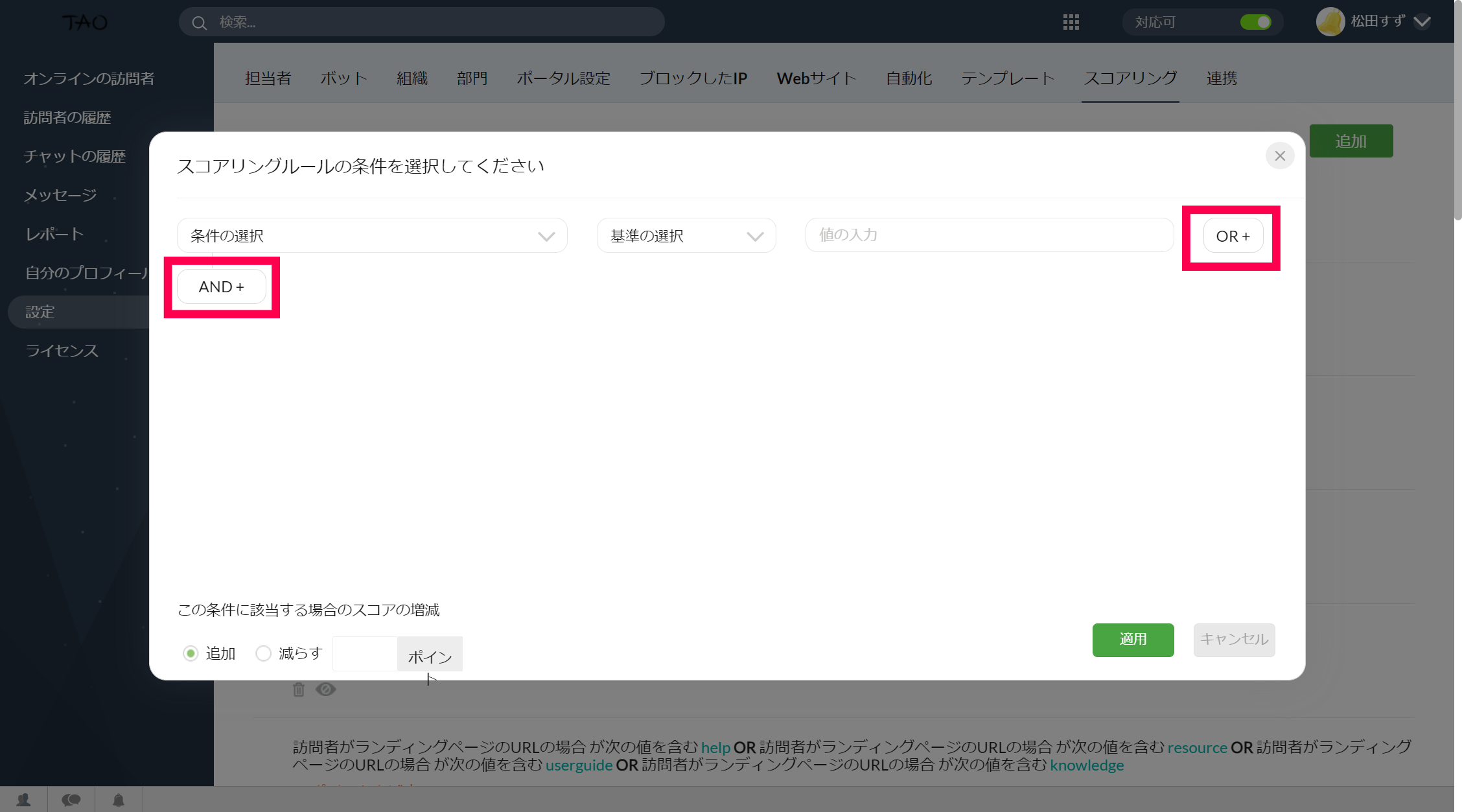Click the eye visibility icon
Screen dimensions: 1462x812
tap(325, 690)
